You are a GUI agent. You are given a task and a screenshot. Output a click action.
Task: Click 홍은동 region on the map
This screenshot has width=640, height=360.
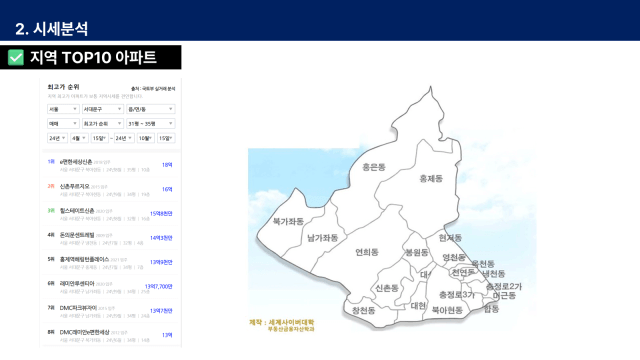(374, 167)
